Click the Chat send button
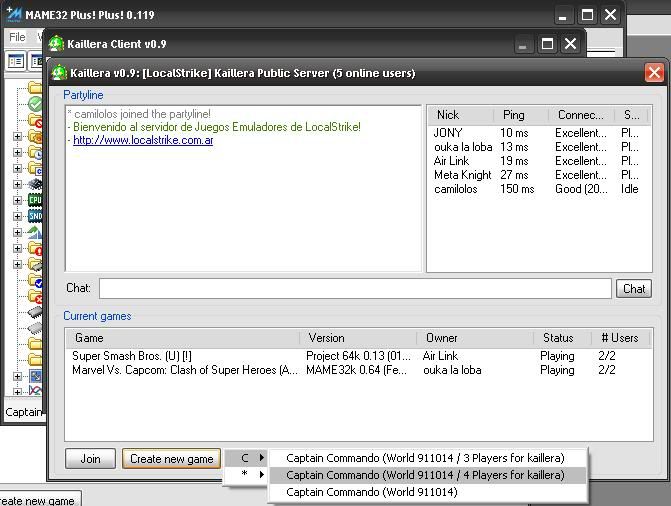The width and height of the screenshot is (671, 506). [634, 289]
